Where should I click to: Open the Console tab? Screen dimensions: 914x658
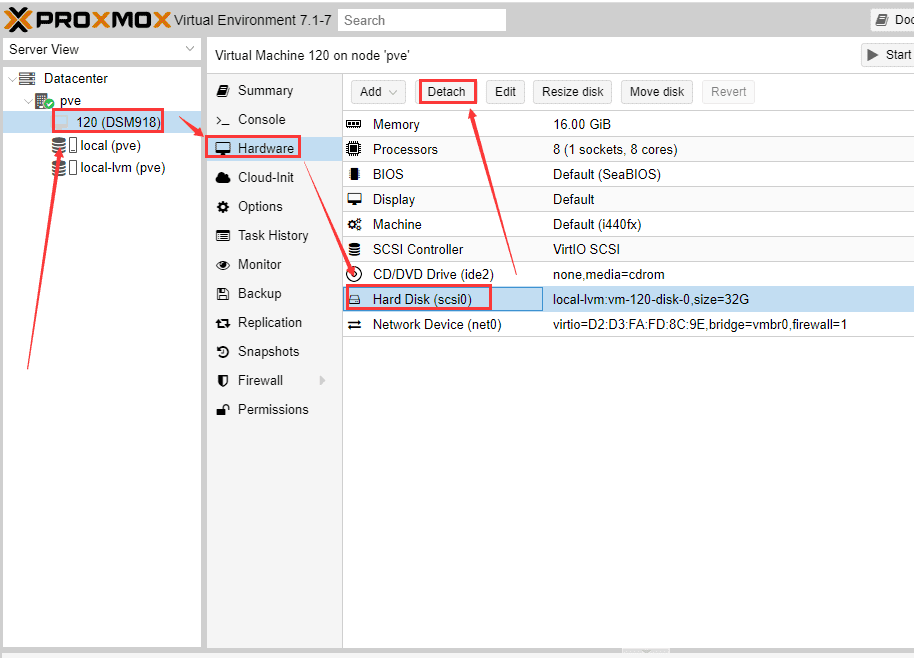(274, 119)
